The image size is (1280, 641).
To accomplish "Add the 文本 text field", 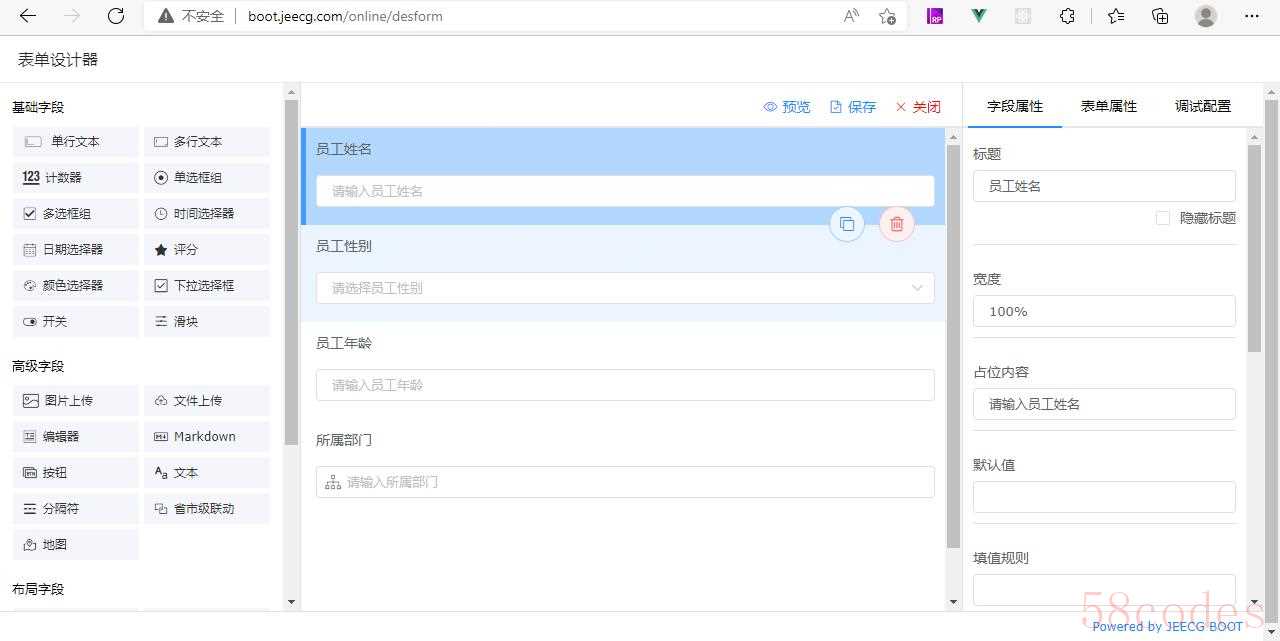I will click(x=207, y=473).
